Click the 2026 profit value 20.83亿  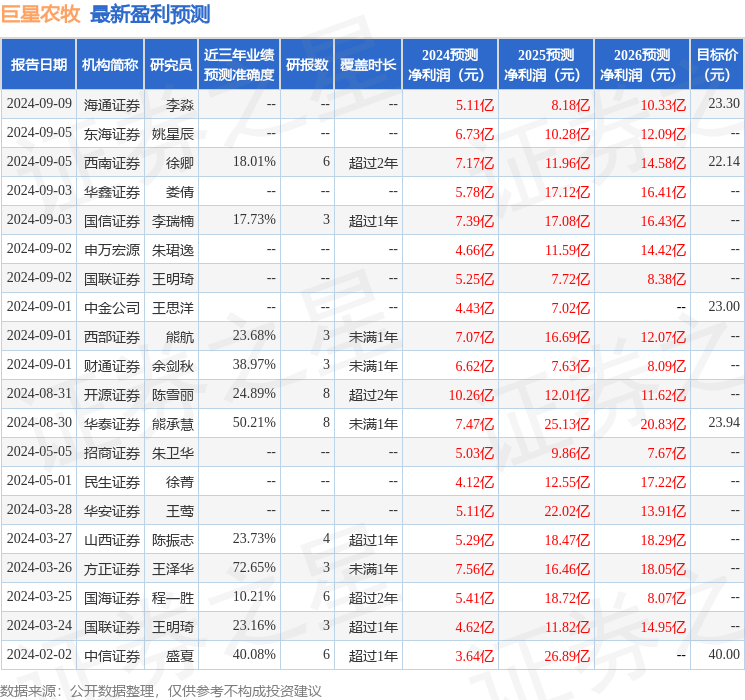[x=663, y=424]
